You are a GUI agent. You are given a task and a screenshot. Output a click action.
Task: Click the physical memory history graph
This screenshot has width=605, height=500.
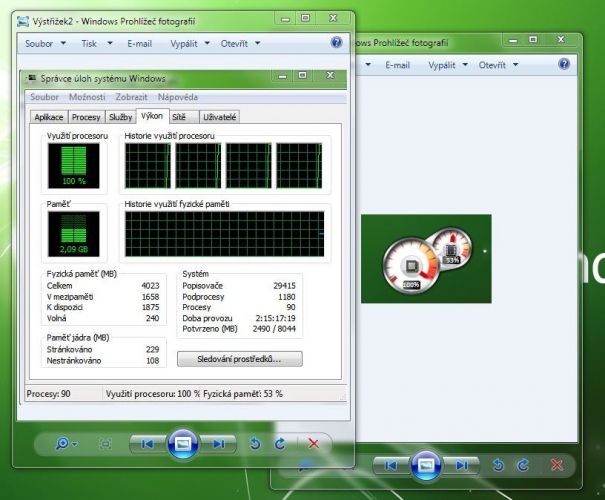pos(225,234)
